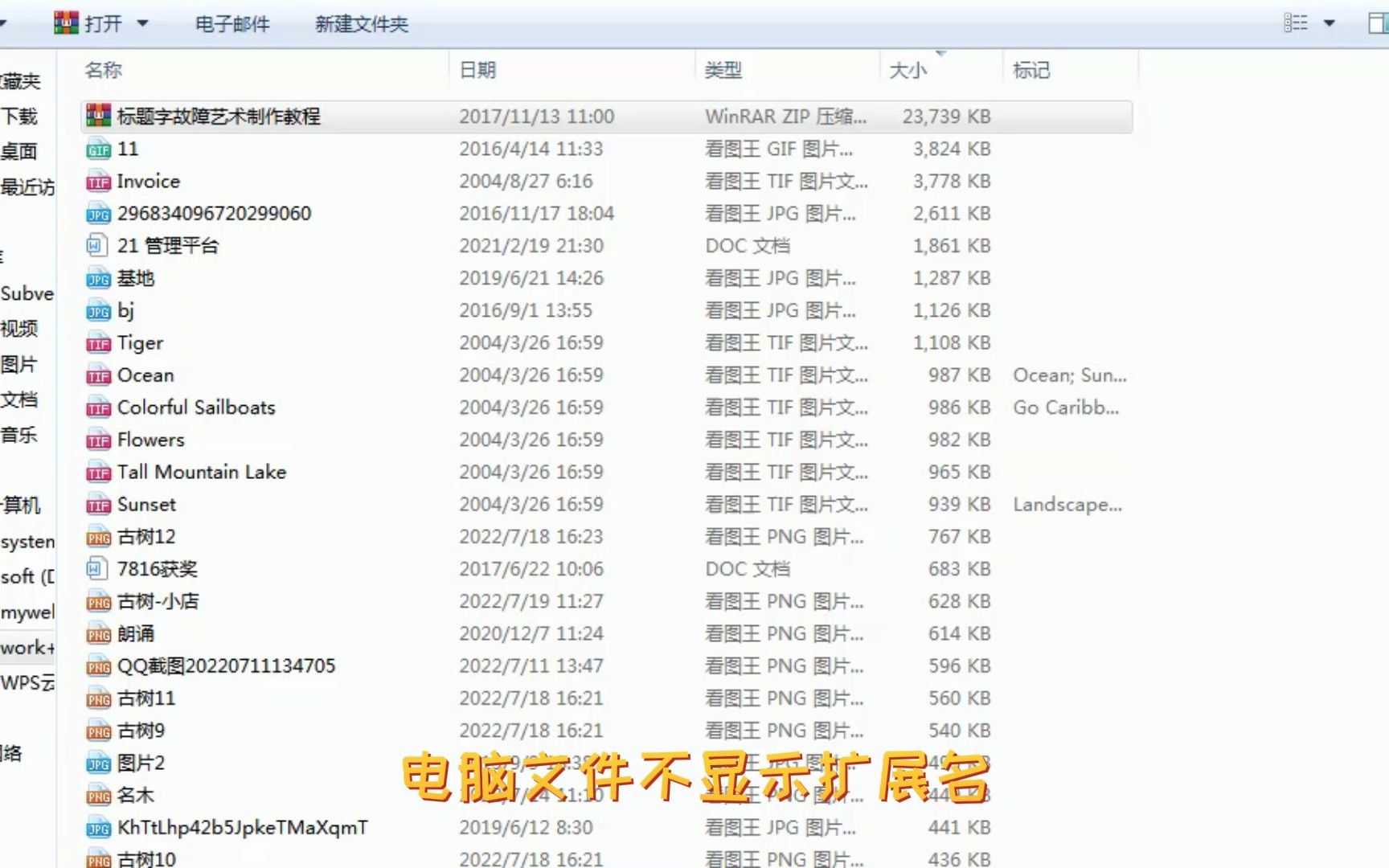Screen dimensions: 1389x868
Task: Click the tag text Landscape...
Action: click(1067, 505)
